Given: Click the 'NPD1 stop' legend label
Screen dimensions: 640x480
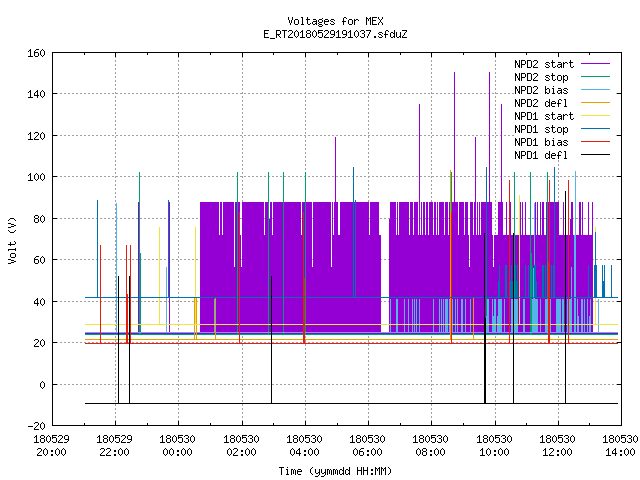Looking at the screenshot, I should (x=541, y=129).
